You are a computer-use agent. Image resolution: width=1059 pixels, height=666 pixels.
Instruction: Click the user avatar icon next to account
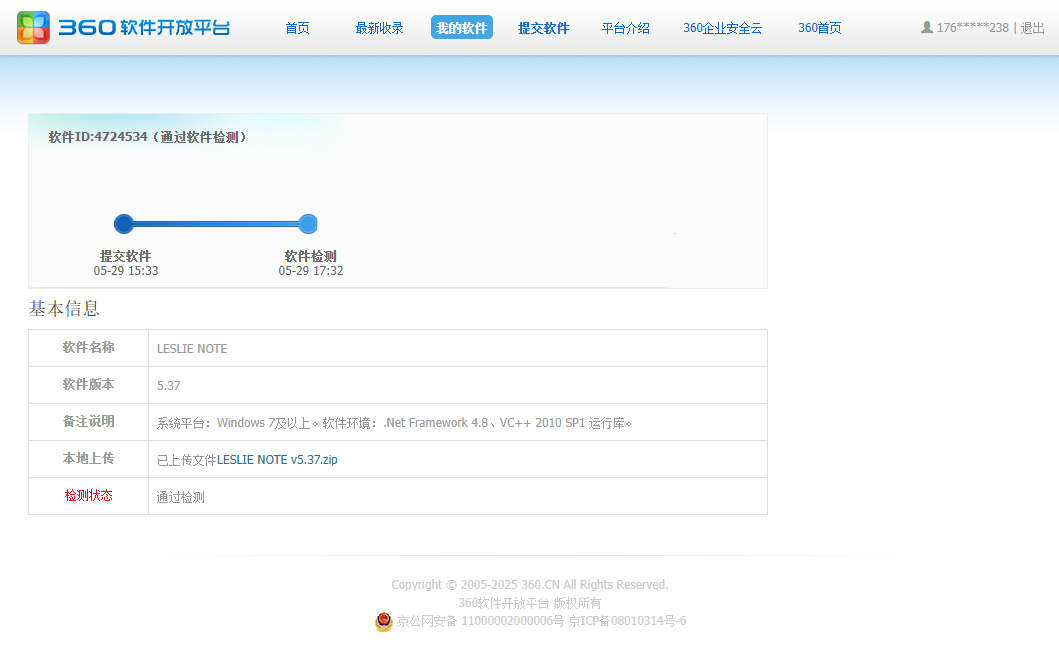[927, 27]
